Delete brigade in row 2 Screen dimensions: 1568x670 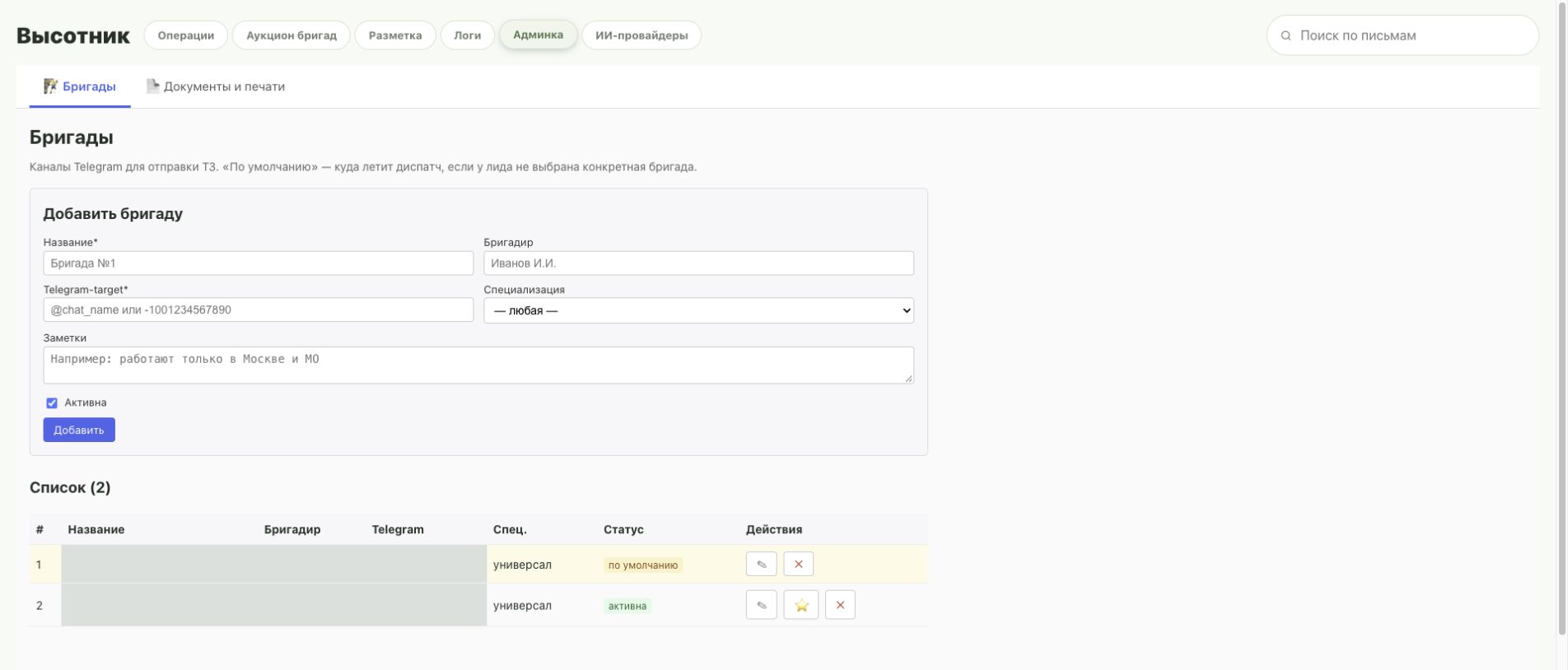pos(840,605)
